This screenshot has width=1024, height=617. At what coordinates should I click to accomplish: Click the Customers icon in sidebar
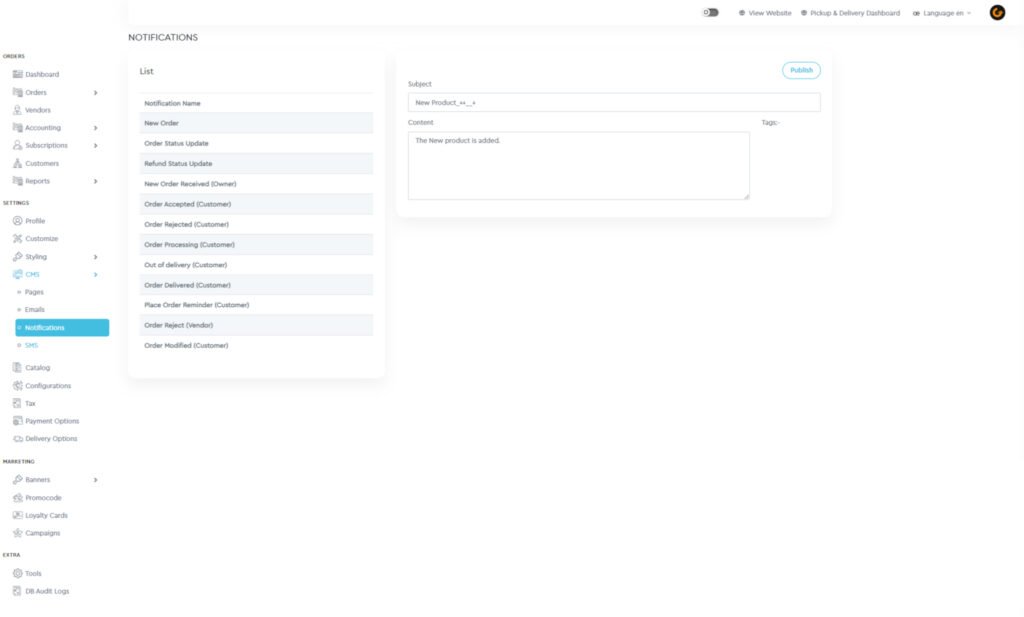pos(17,163)
